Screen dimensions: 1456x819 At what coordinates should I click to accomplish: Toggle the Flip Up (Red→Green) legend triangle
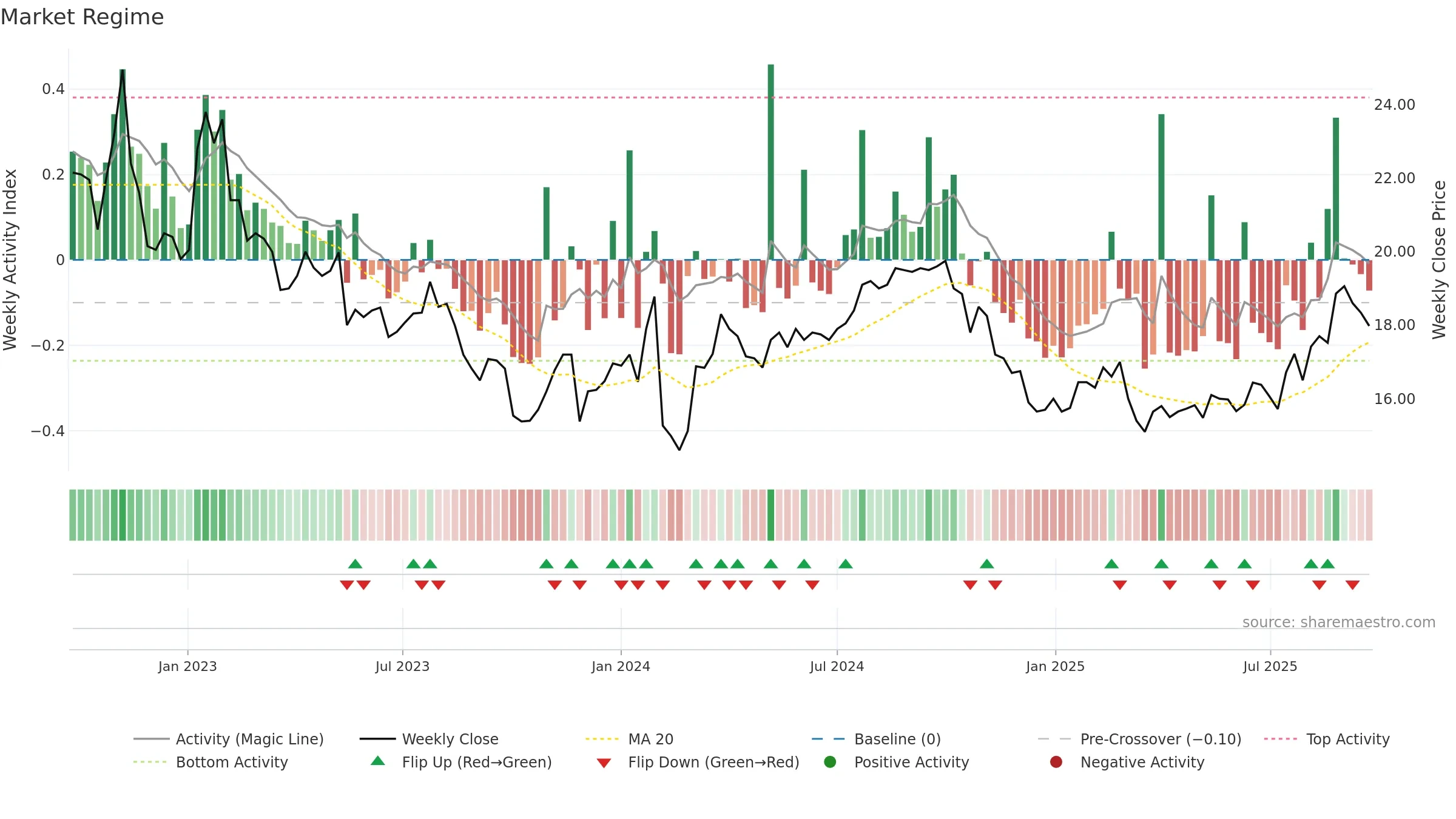coord(378,761)
